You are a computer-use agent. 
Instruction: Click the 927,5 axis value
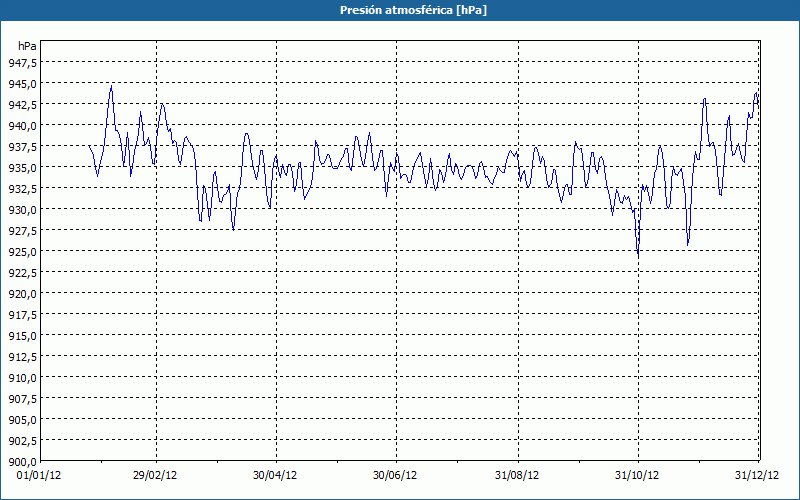click(x=22, y=231)
